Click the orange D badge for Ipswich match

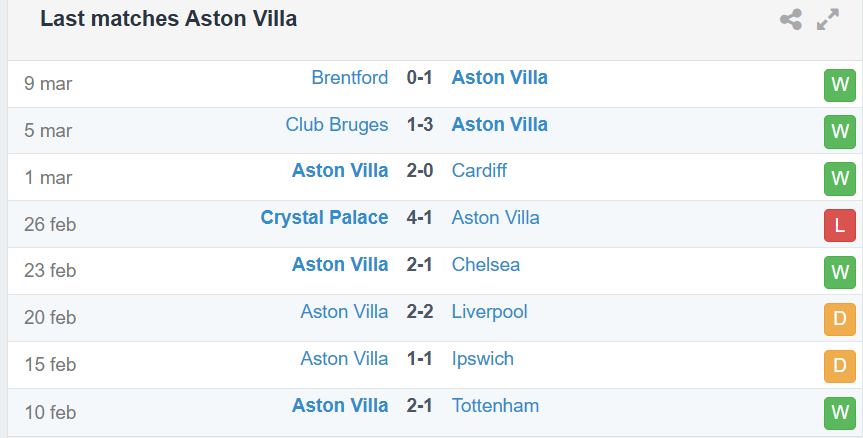[839, 366]
